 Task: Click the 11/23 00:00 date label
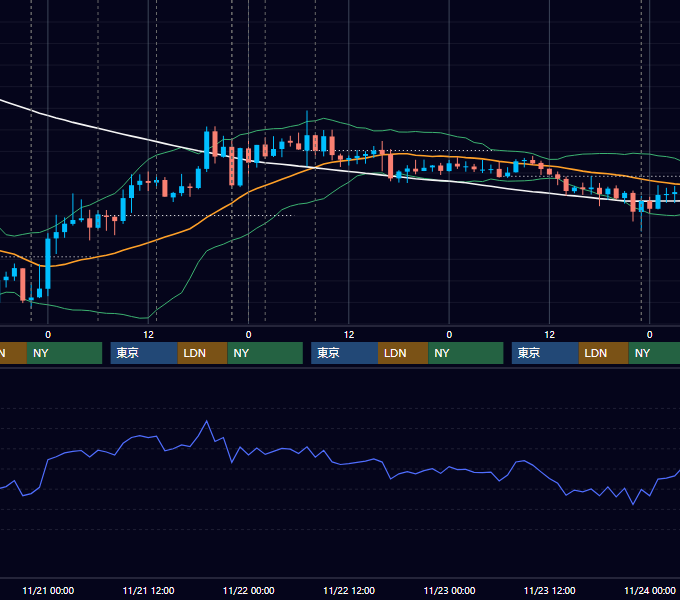click(449, 590)
